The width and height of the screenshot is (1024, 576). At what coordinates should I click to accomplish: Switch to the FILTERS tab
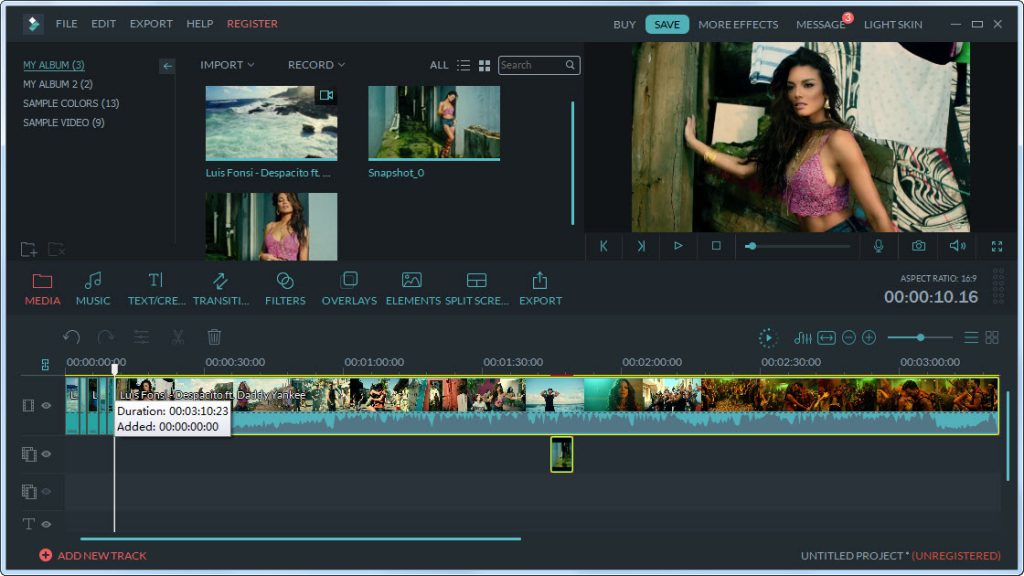[285, 288]
